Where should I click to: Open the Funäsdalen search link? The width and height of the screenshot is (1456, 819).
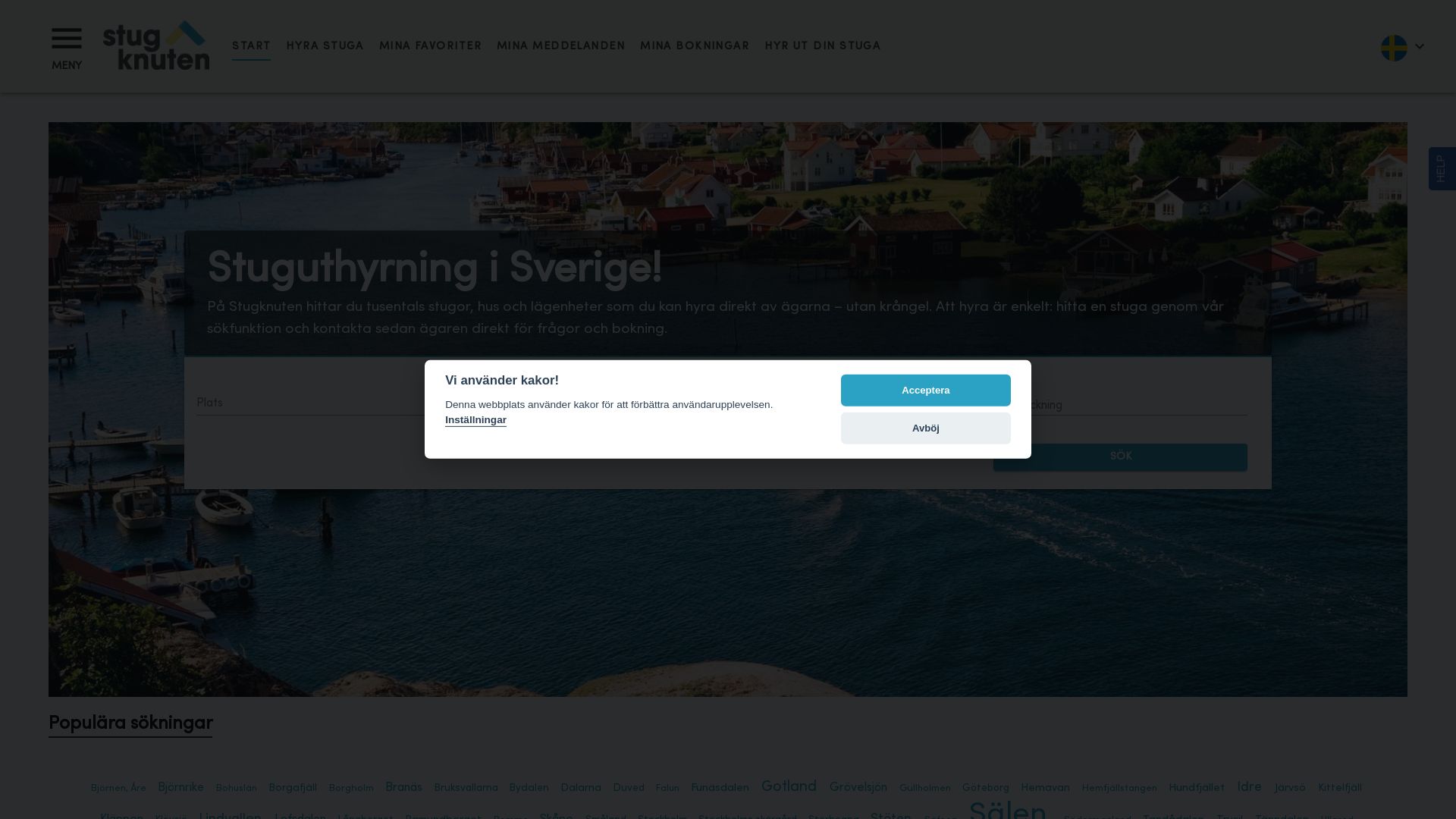coord(720,788)
